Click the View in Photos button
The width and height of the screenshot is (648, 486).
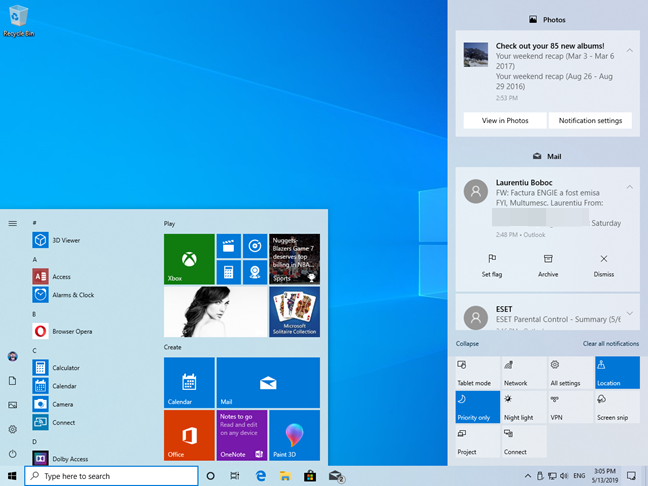click(504, 120)
